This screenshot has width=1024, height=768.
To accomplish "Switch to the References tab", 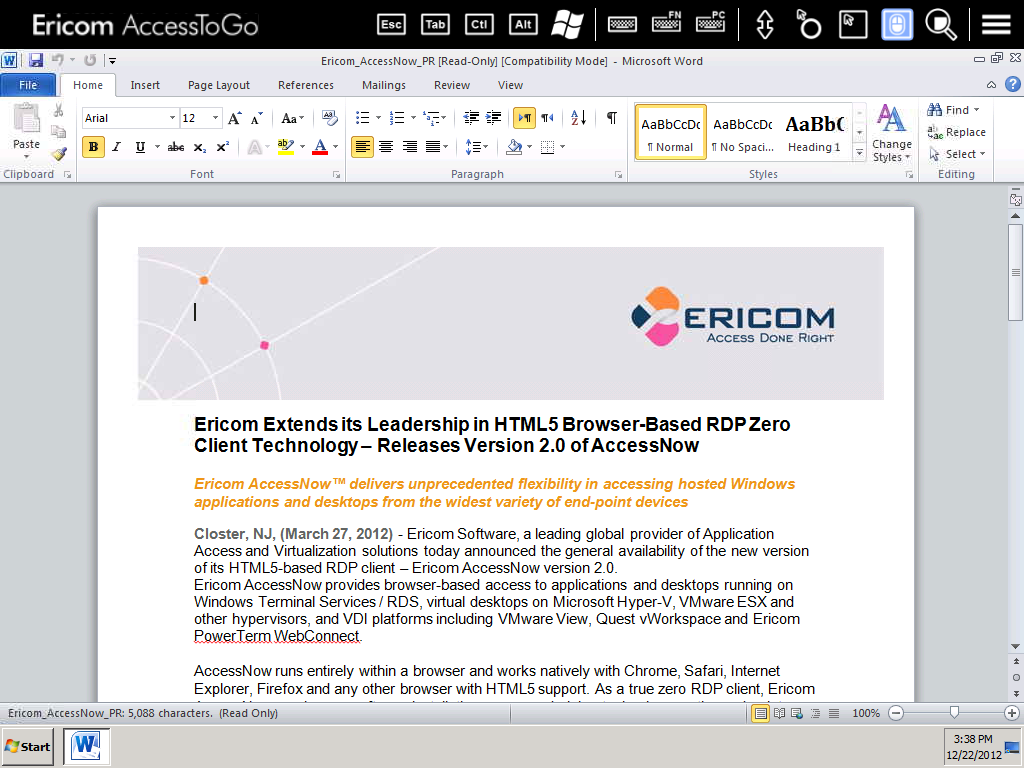I will point(306,85).
